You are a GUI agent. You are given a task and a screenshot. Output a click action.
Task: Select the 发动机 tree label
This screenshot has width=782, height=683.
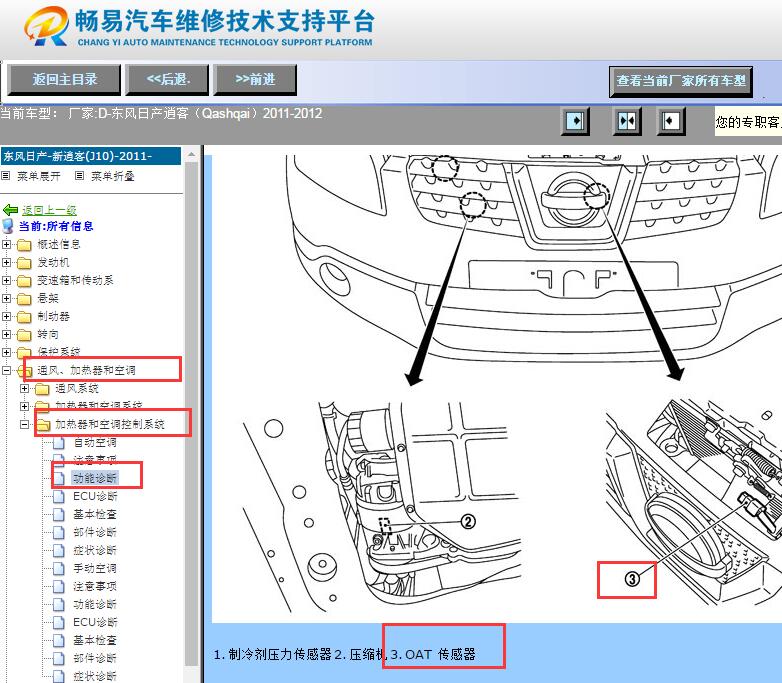53,262
